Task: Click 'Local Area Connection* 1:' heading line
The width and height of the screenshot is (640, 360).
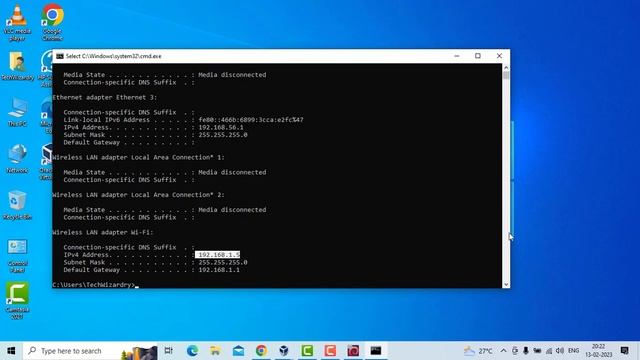Action: pyautogui.click(x=139, y=157)
